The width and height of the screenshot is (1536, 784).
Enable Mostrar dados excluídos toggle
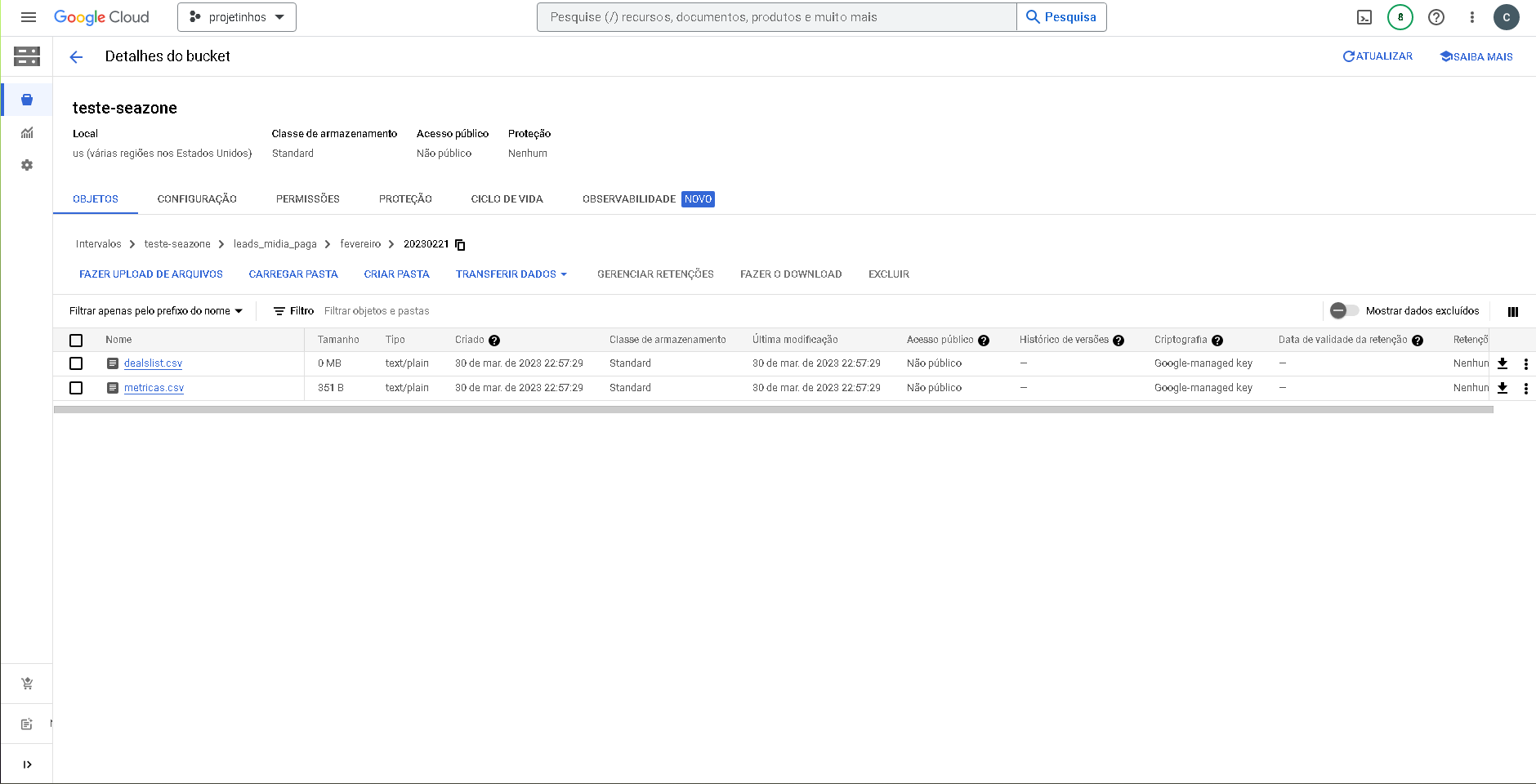tap(1344, 310)
